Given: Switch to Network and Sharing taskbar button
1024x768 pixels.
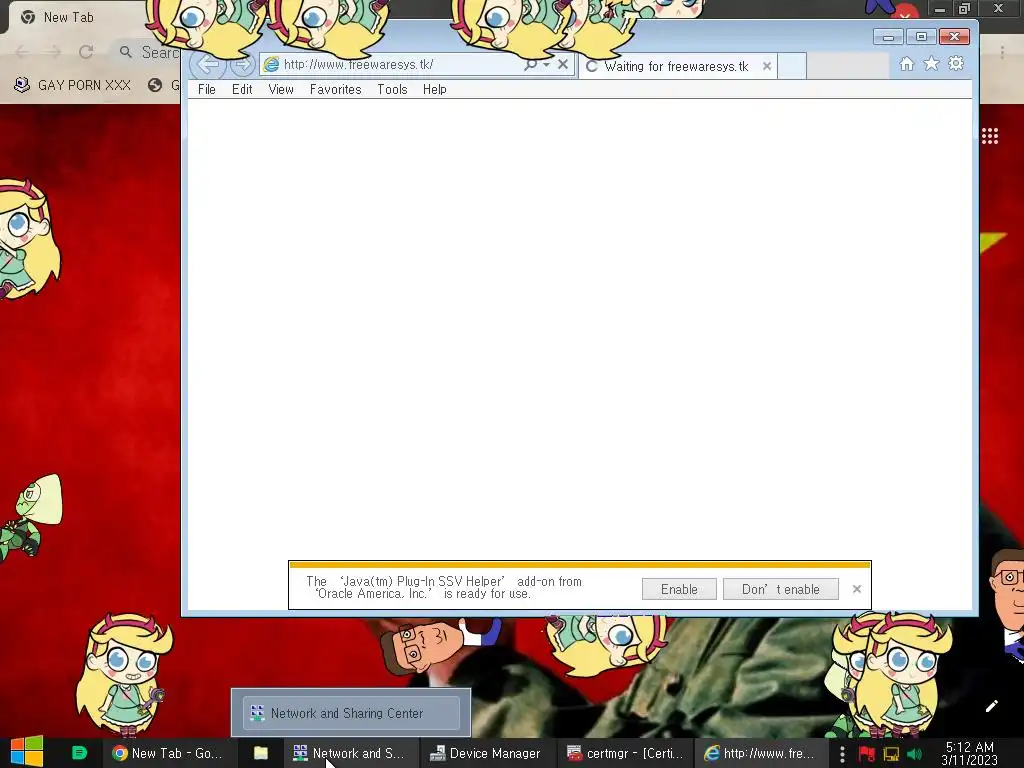Looking at the screenshot, I should [350, 753].
